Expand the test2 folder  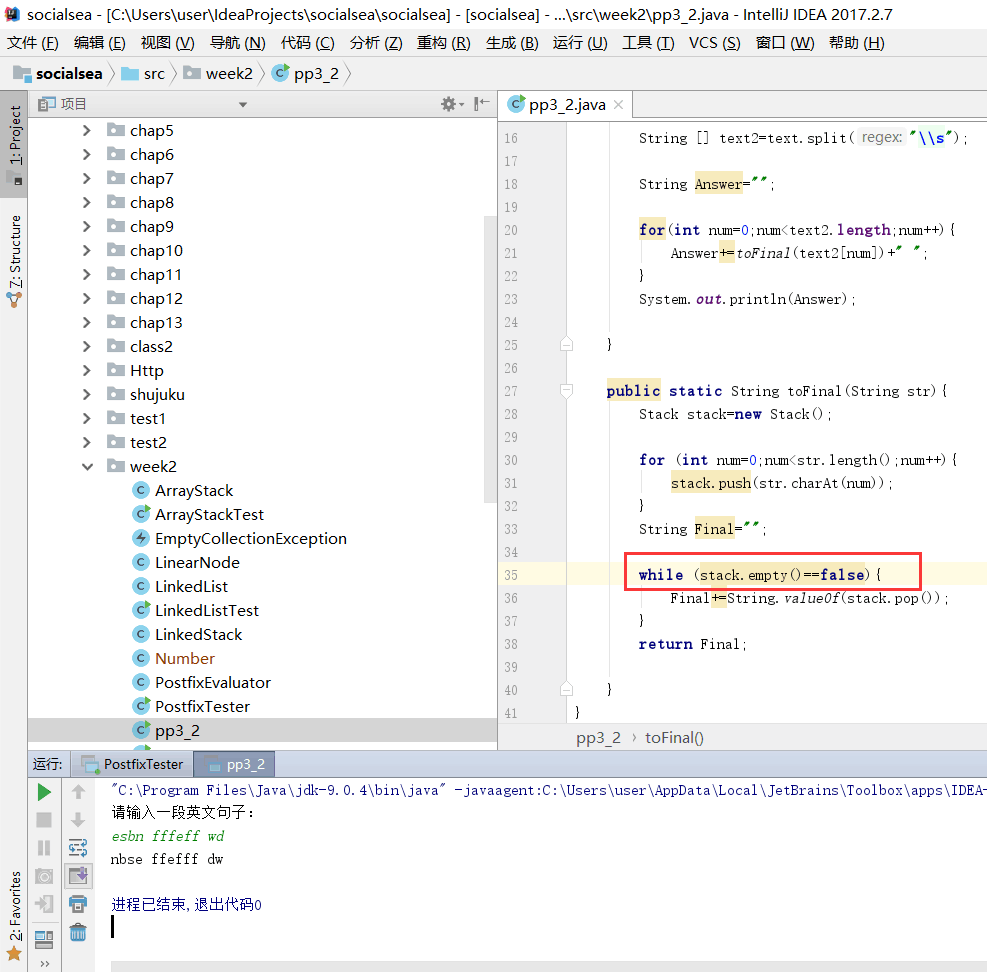tap(87, 443)
